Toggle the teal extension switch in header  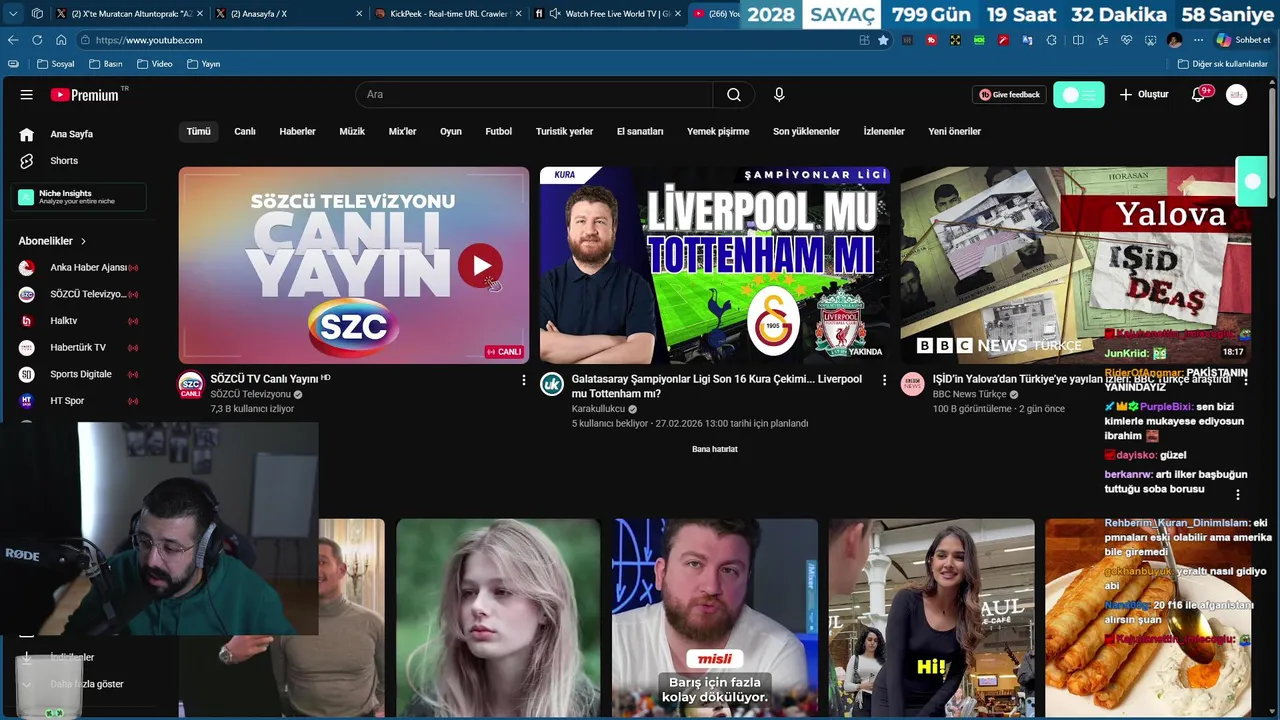1078,95
